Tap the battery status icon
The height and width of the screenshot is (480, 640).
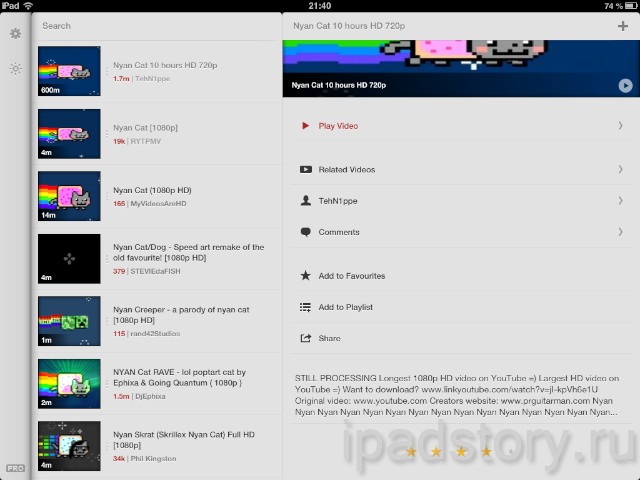631,6
